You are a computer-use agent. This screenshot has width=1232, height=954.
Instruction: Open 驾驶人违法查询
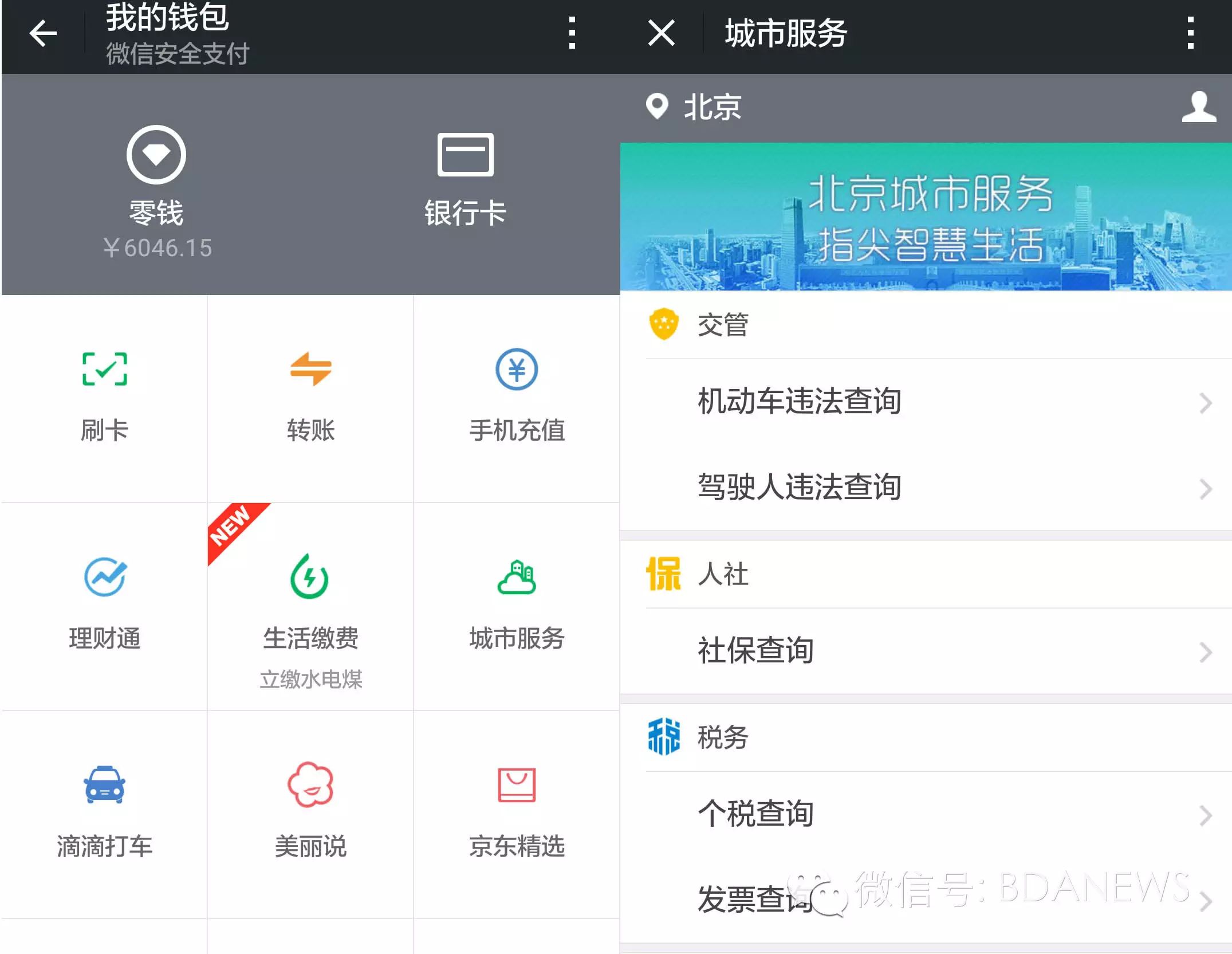(926, 488)
